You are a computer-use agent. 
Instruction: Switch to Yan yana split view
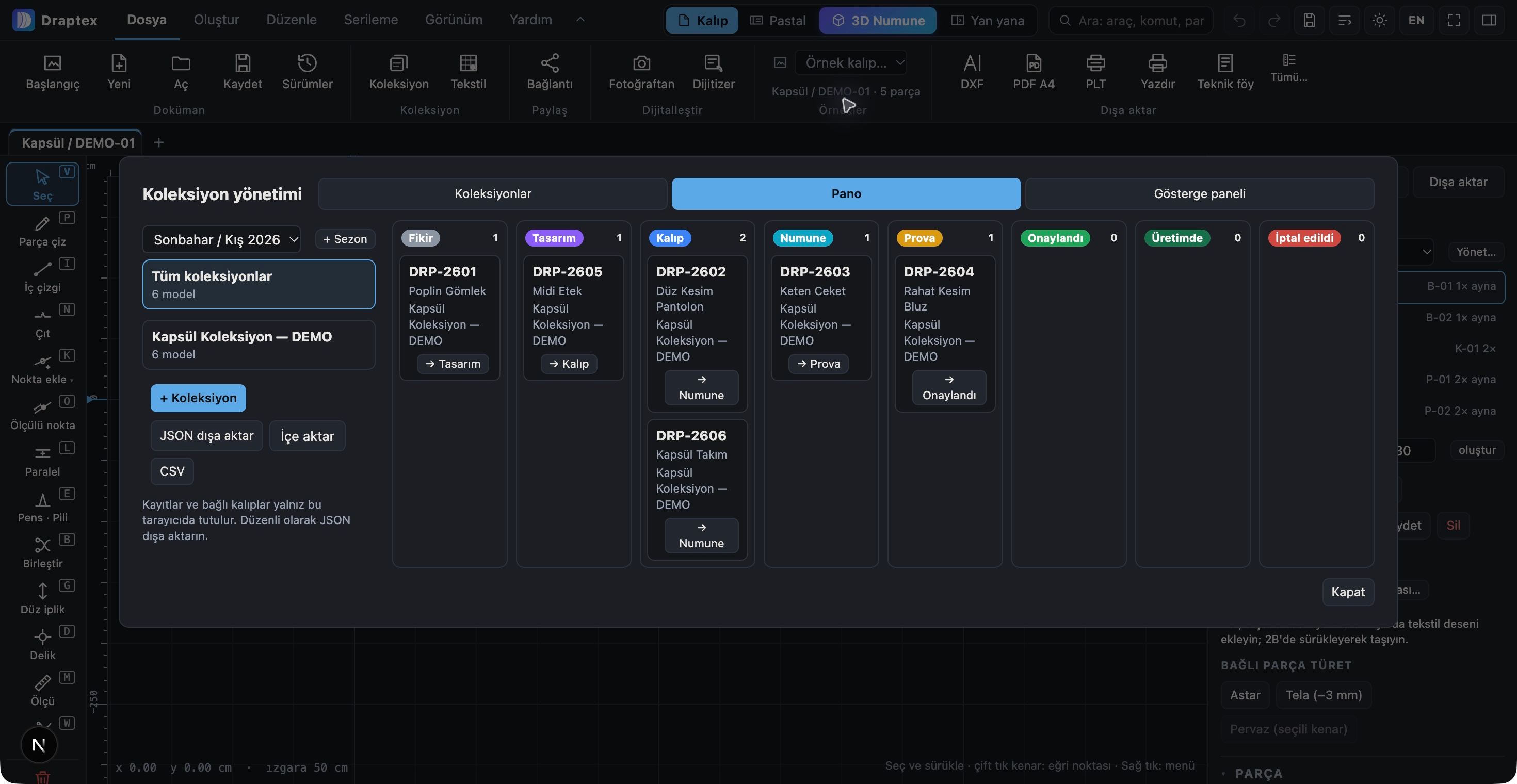click(x=988, y=21)
